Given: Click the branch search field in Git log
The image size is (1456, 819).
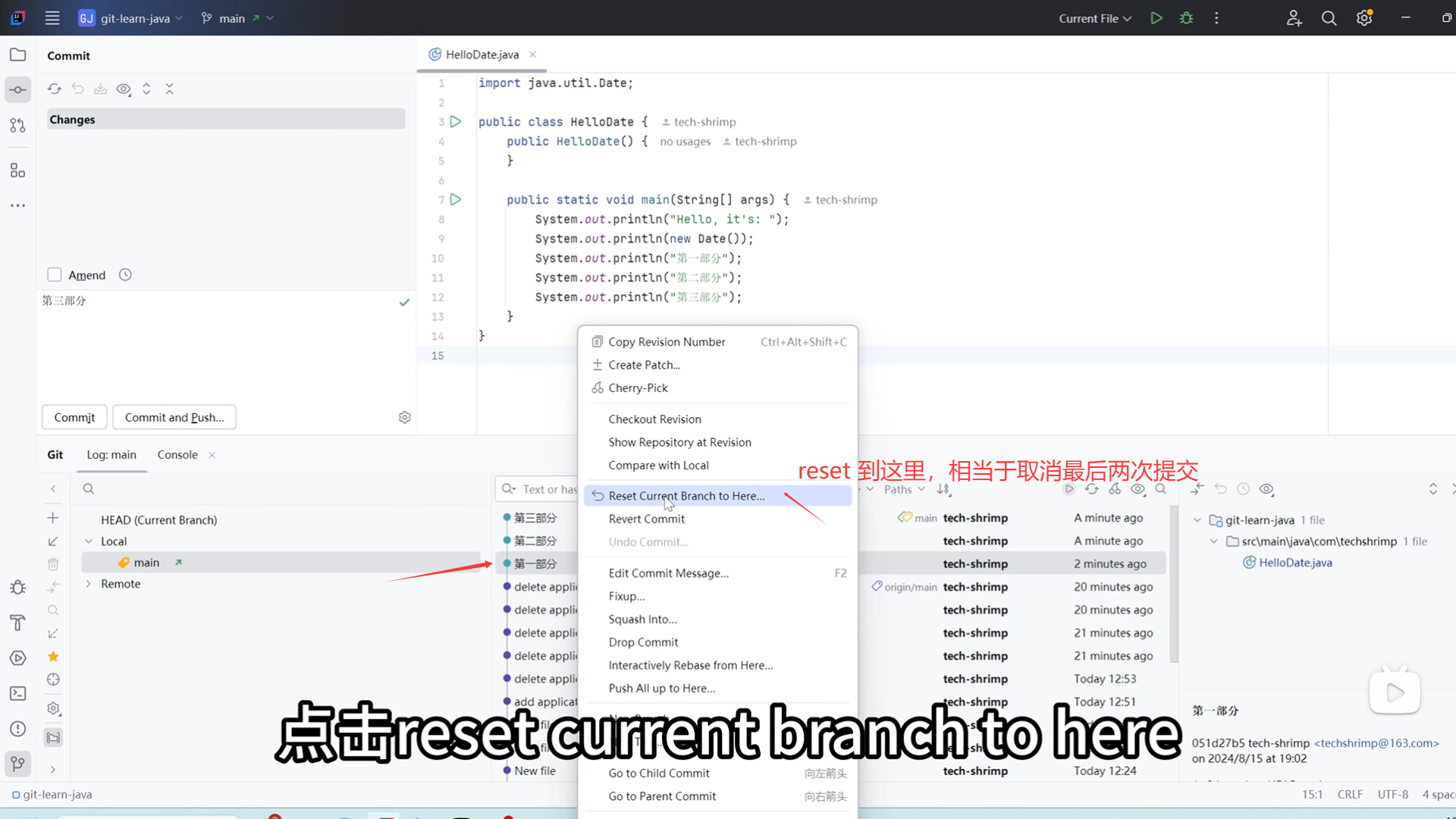Looking at the screenshot, I should point(281,489).
